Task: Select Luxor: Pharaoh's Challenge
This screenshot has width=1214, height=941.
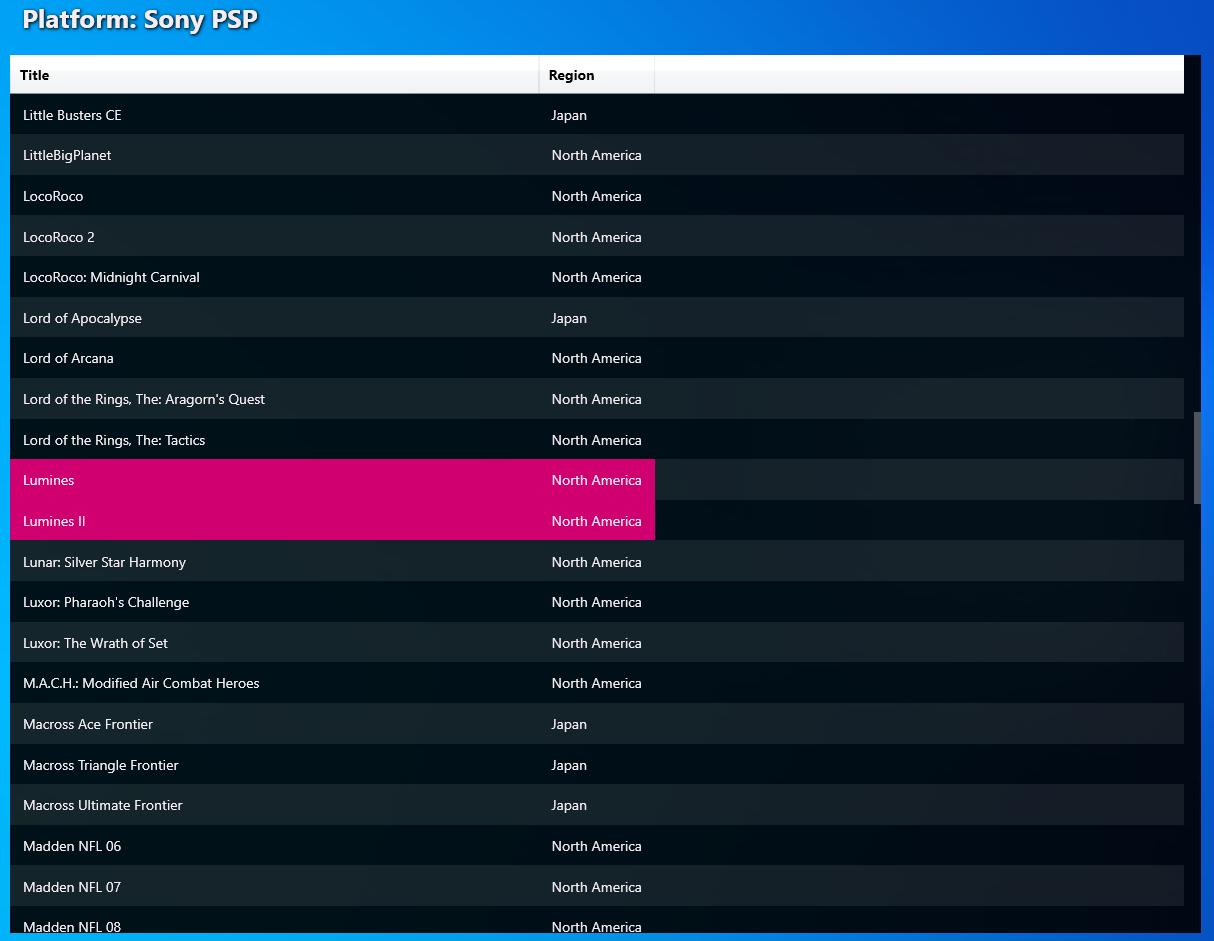Action: [106, 602]
